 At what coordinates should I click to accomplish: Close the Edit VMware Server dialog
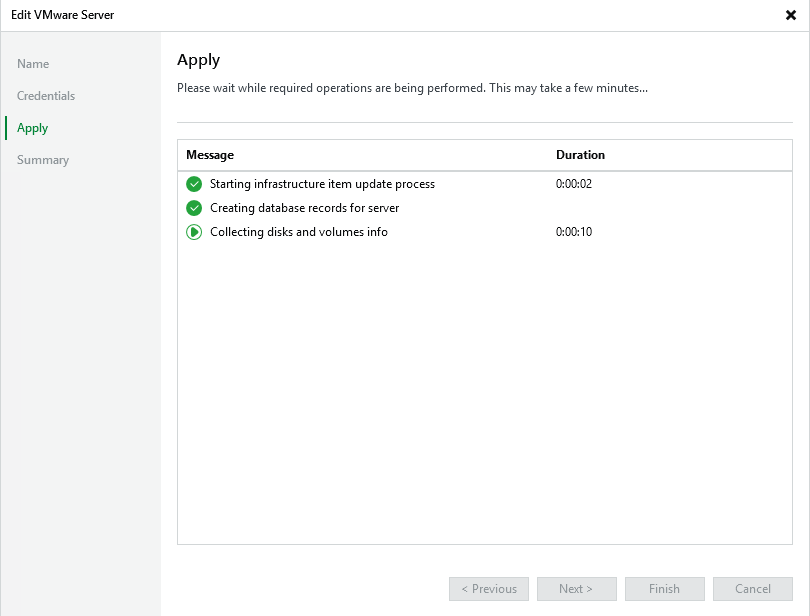pos(790,15)
